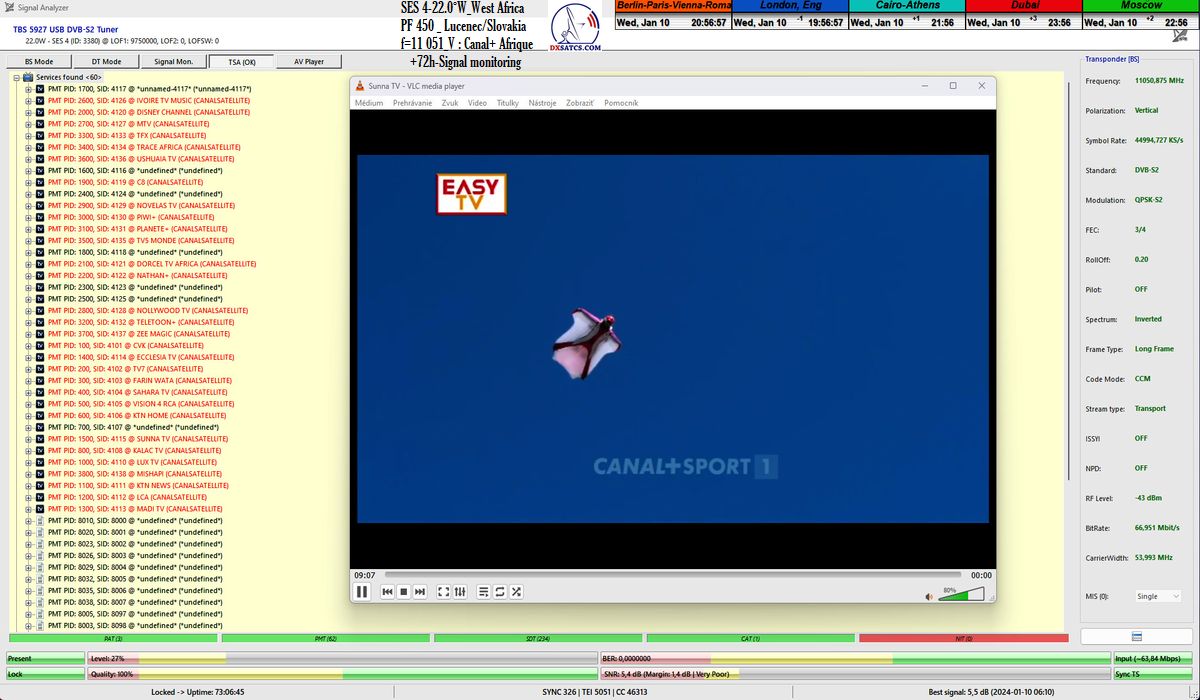This screenshot has width=1200, height=700.
Task: Open the Video menu in VLC
Action: 477,103
